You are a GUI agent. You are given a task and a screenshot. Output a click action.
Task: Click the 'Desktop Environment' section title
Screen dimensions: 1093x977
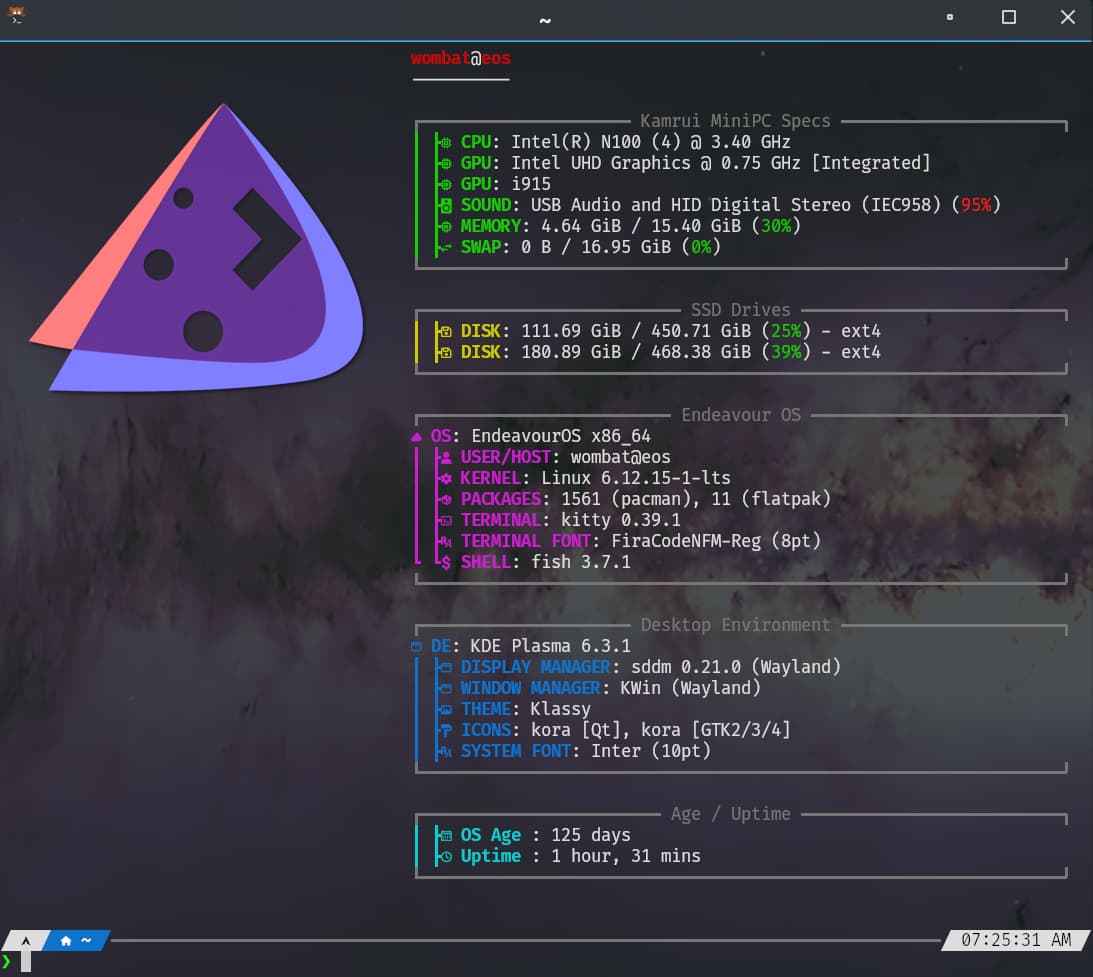(x=735, y=625)
